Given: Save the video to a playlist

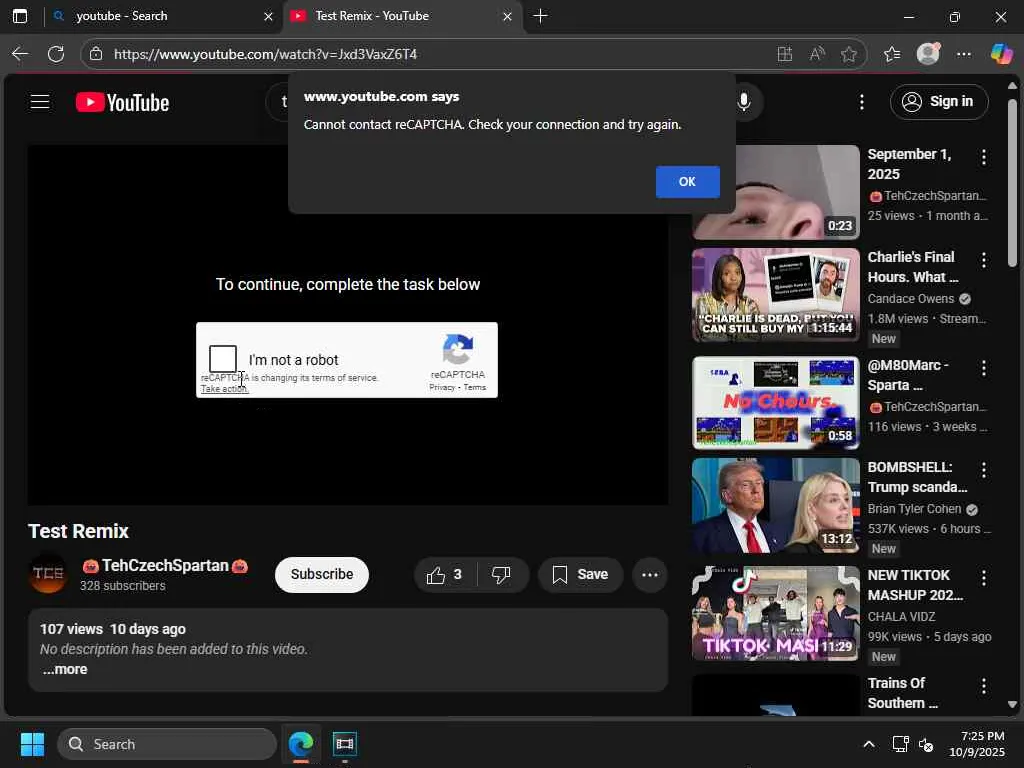Looking at the screenshot, I should click(x=580, y=575).
